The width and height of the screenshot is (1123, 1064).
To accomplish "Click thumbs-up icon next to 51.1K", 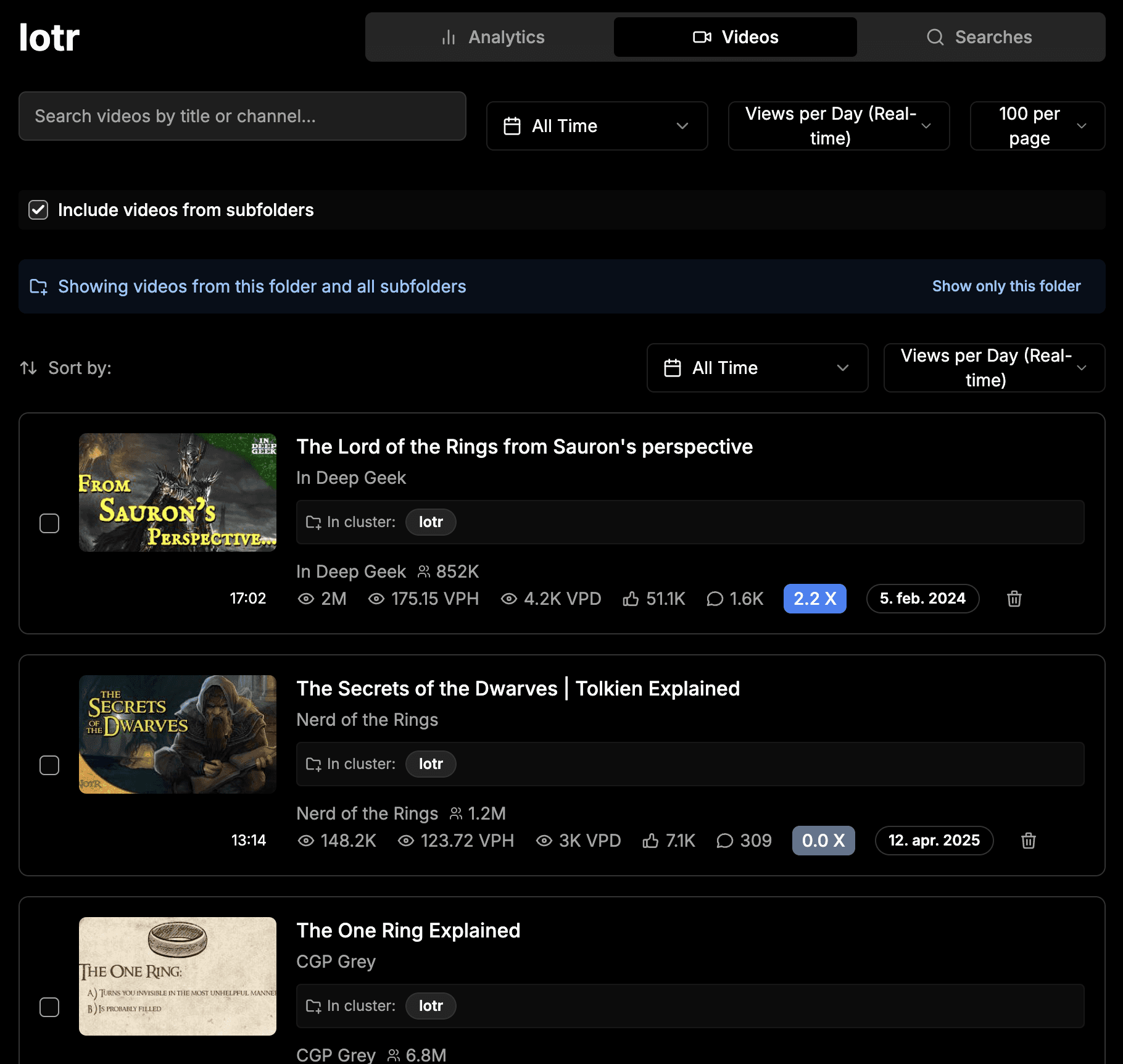I will click(x=631, y=599).
